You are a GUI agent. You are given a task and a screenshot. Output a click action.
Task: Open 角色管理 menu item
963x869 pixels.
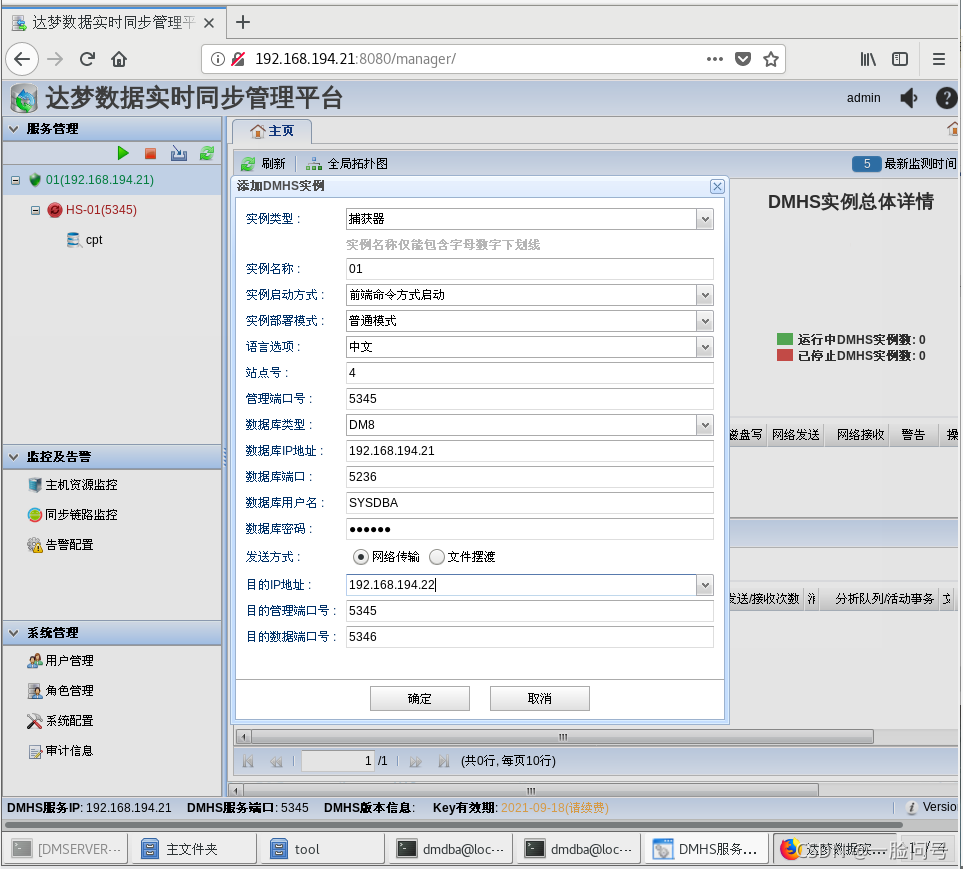point(61,691)
